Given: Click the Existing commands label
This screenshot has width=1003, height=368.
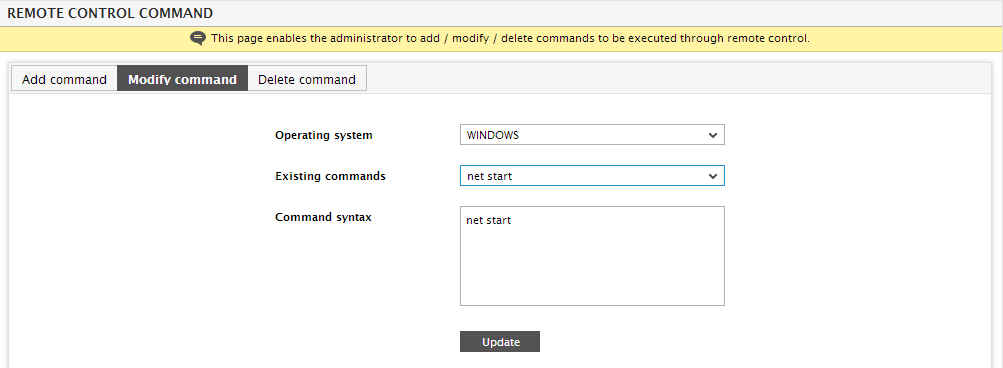Looking at the screenshot, I should click(330, 176).
